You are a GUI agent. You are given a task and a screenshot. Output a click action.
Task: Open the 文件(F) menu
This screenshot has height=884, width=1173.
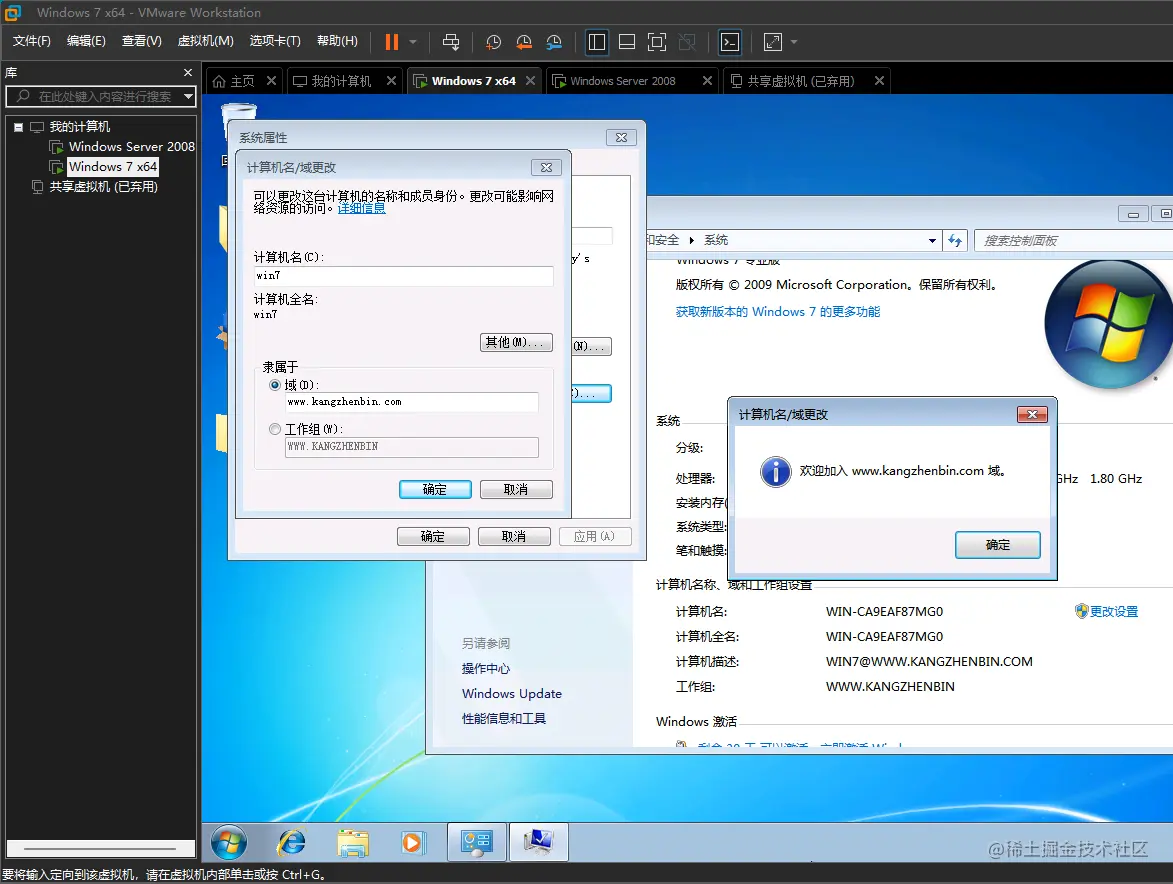click(x=31, y=41)
